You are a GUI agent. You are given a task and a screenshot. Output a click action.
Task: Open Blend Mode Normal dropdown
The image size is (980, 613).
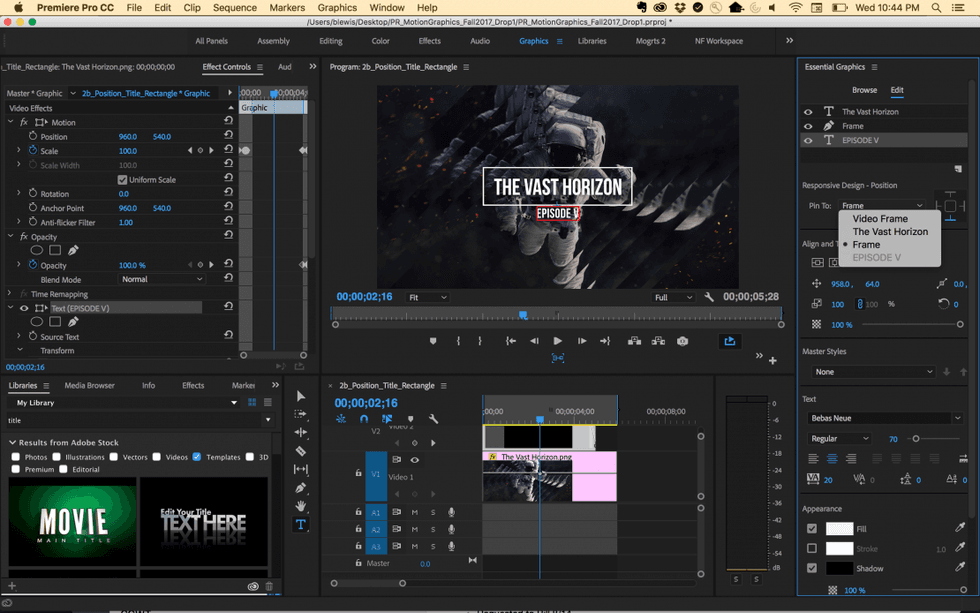161,279
